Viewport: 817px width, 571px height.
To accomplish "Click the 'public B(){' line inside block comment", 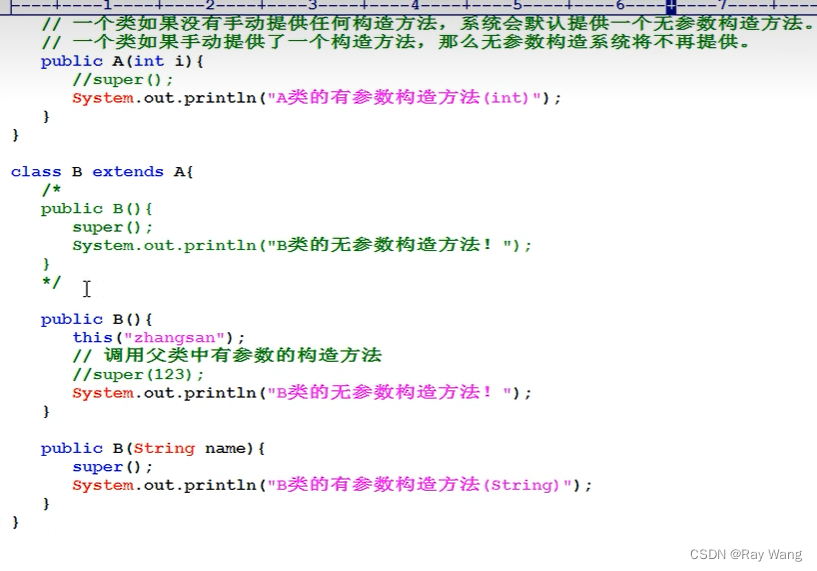I will (x=96, y=209).
